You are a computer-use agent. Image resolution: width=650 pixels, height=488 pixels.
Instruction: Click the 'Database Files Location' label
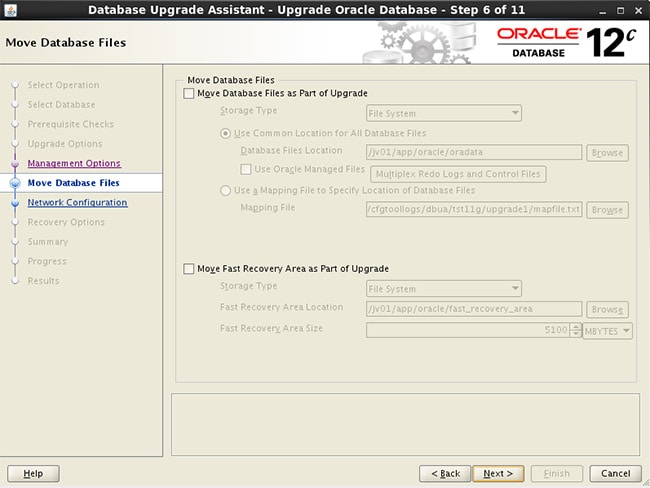(x=291, y=151)
